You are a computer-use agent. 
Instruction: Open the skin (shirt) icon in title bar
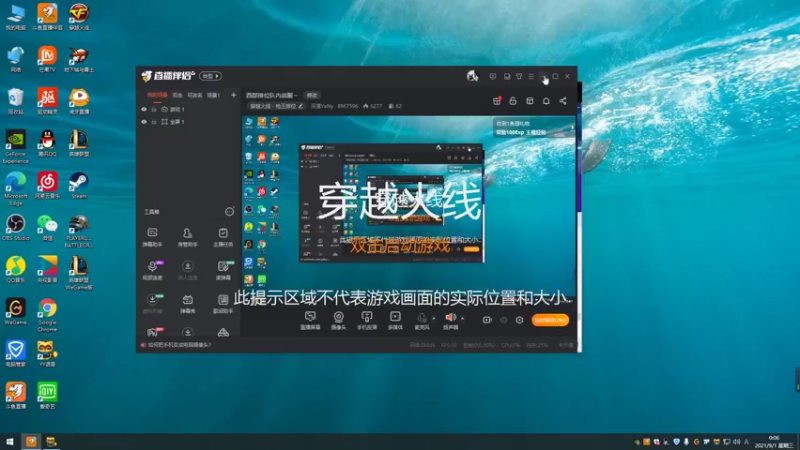coord(519,77)
